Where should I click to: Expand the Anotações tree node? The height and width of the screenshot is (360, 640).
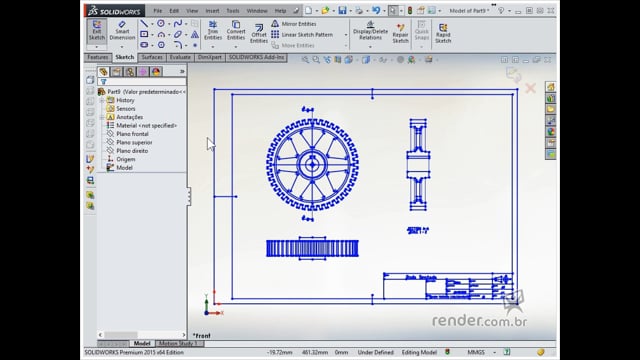click(102, 117)
